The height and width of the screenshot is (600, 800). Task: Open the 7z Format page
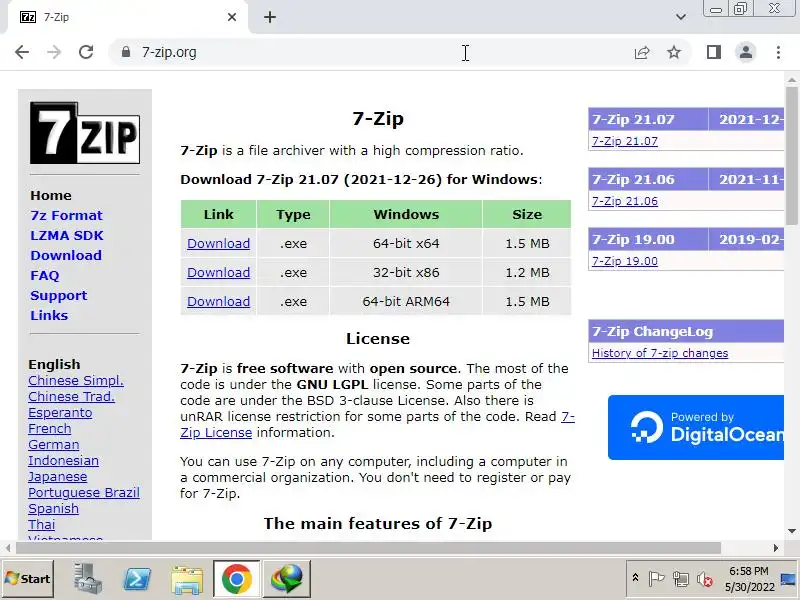tap(66, 215)
